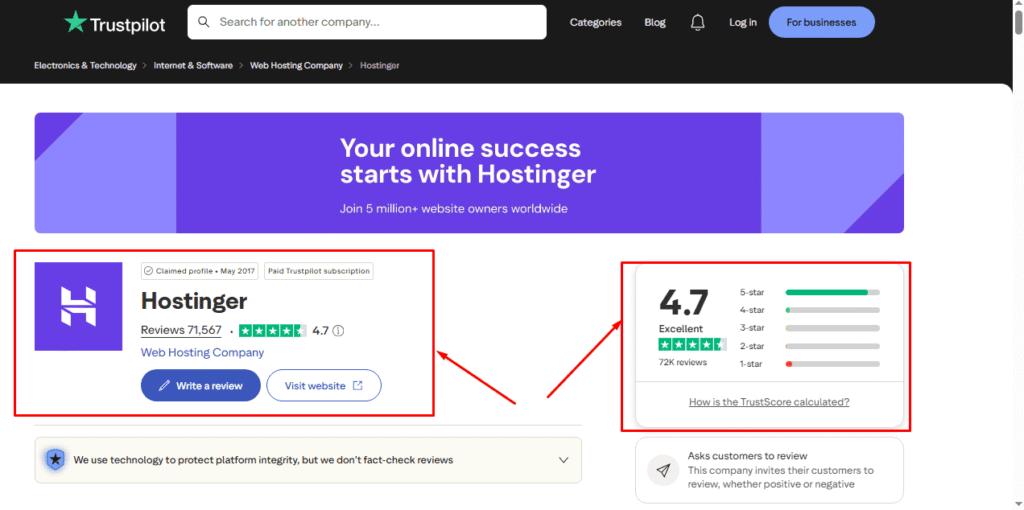
Task: Click the Web Hosting Company breadcrumb
Action: (x=296, y=65)
